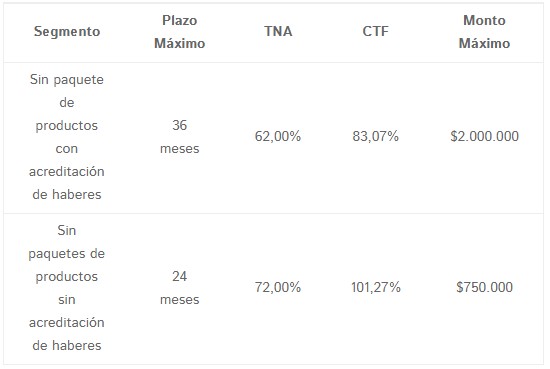
Task: Click the 72,00% TNA value
Action: click(x=278, y=287)
